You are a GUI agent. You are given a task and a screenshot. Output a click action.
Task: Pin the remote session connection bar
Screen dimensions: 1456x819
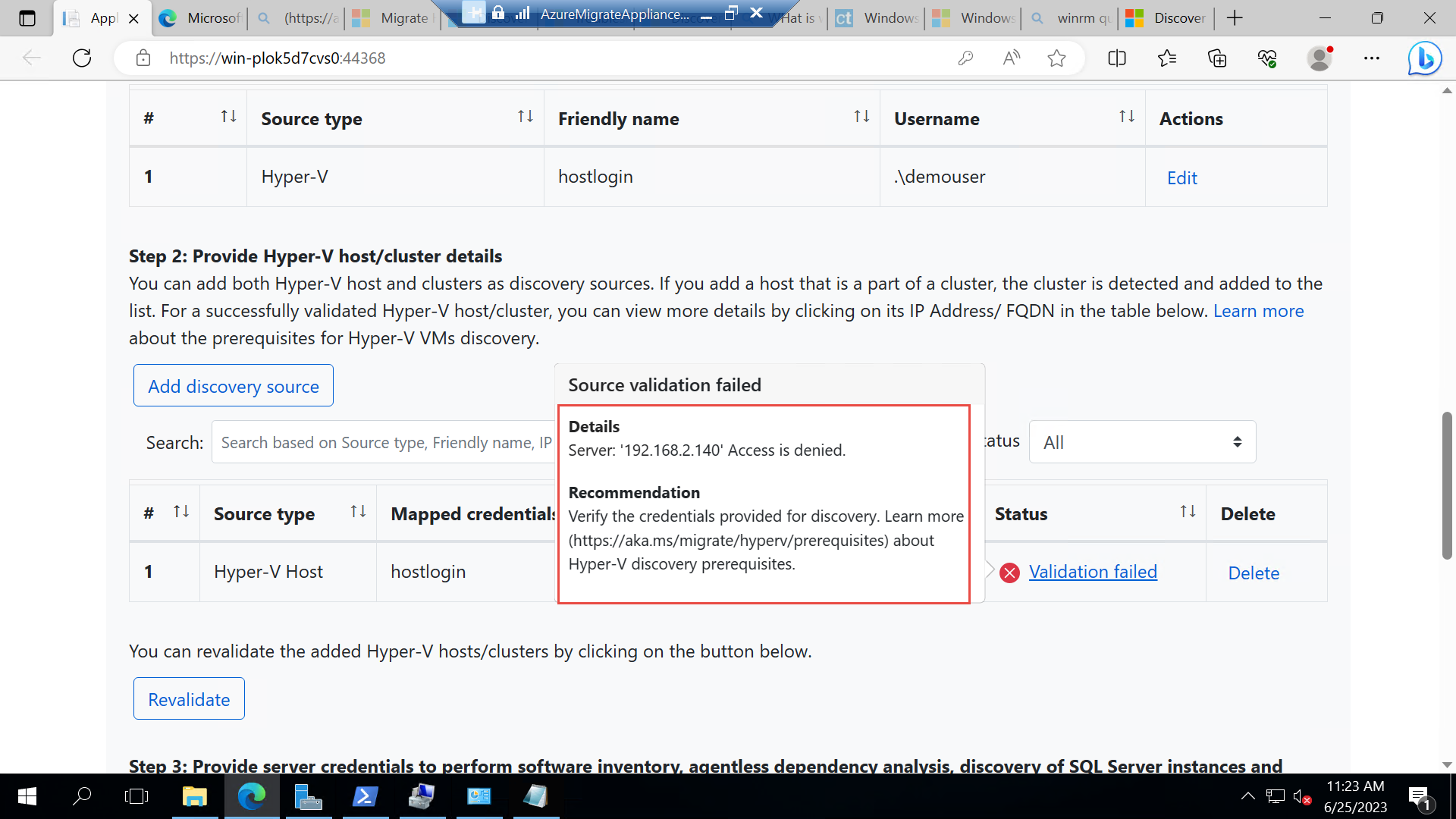click(473, 13)
